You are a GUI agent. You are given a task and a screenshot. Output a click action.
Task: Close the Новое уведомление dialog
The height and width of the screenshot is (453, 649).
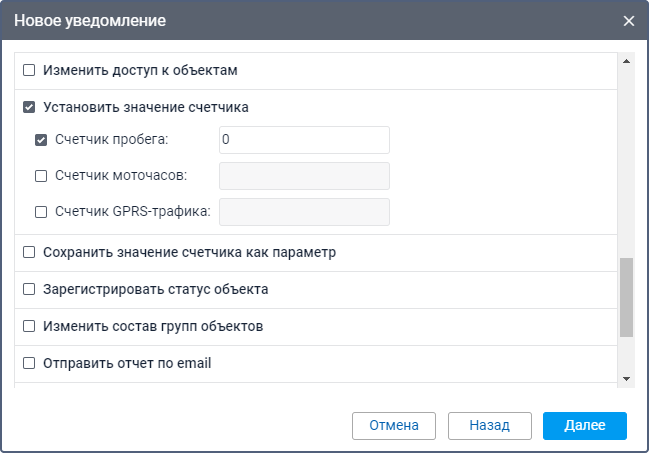point(629,21)
